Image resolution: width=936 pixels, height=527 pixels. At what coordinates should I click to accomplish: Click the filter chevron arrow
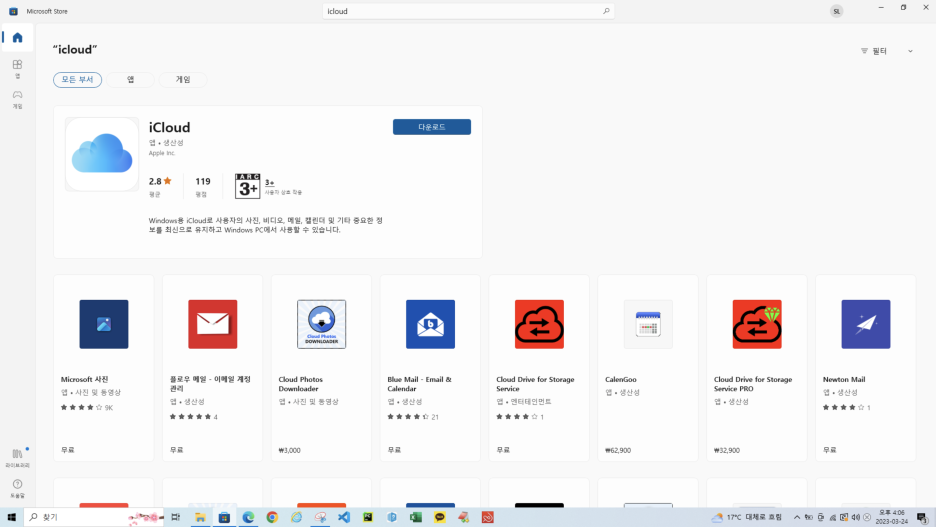910,51
